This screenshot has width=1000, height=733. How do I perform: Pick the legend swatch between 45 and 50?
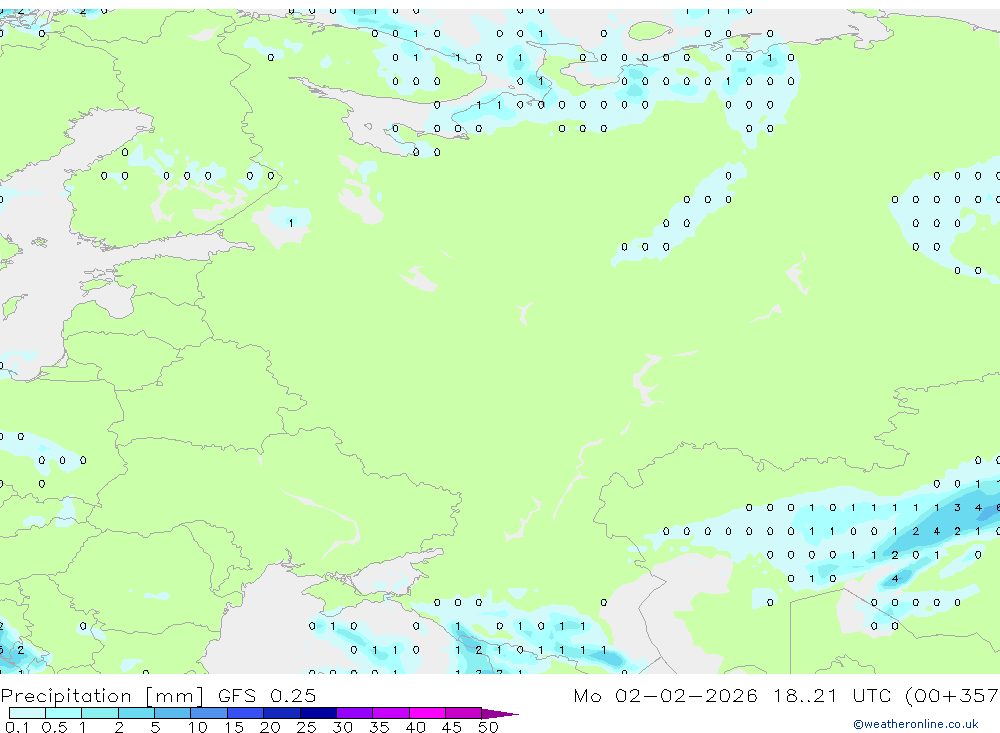point(464,713)
